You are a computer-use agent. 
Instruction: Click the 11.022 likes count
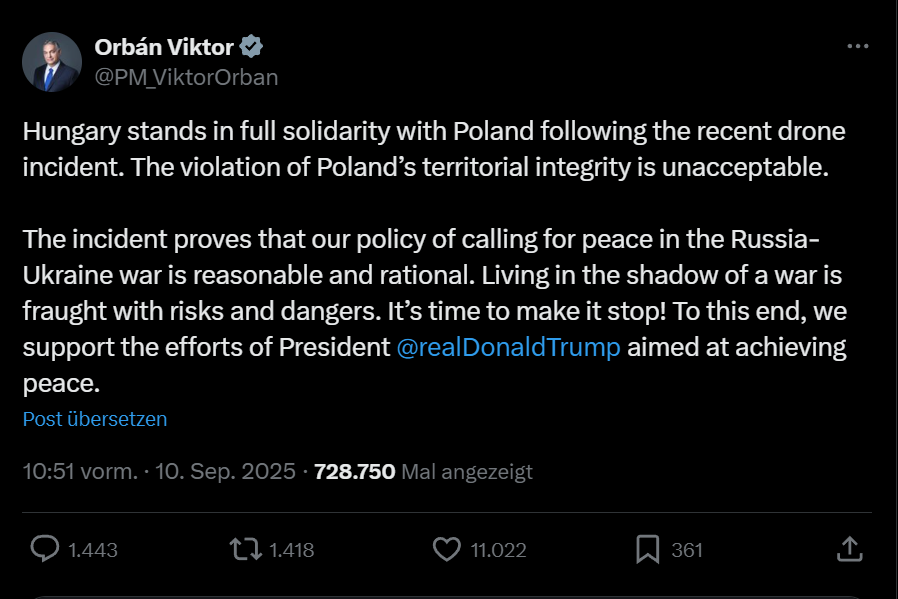(x=498, y=550)
